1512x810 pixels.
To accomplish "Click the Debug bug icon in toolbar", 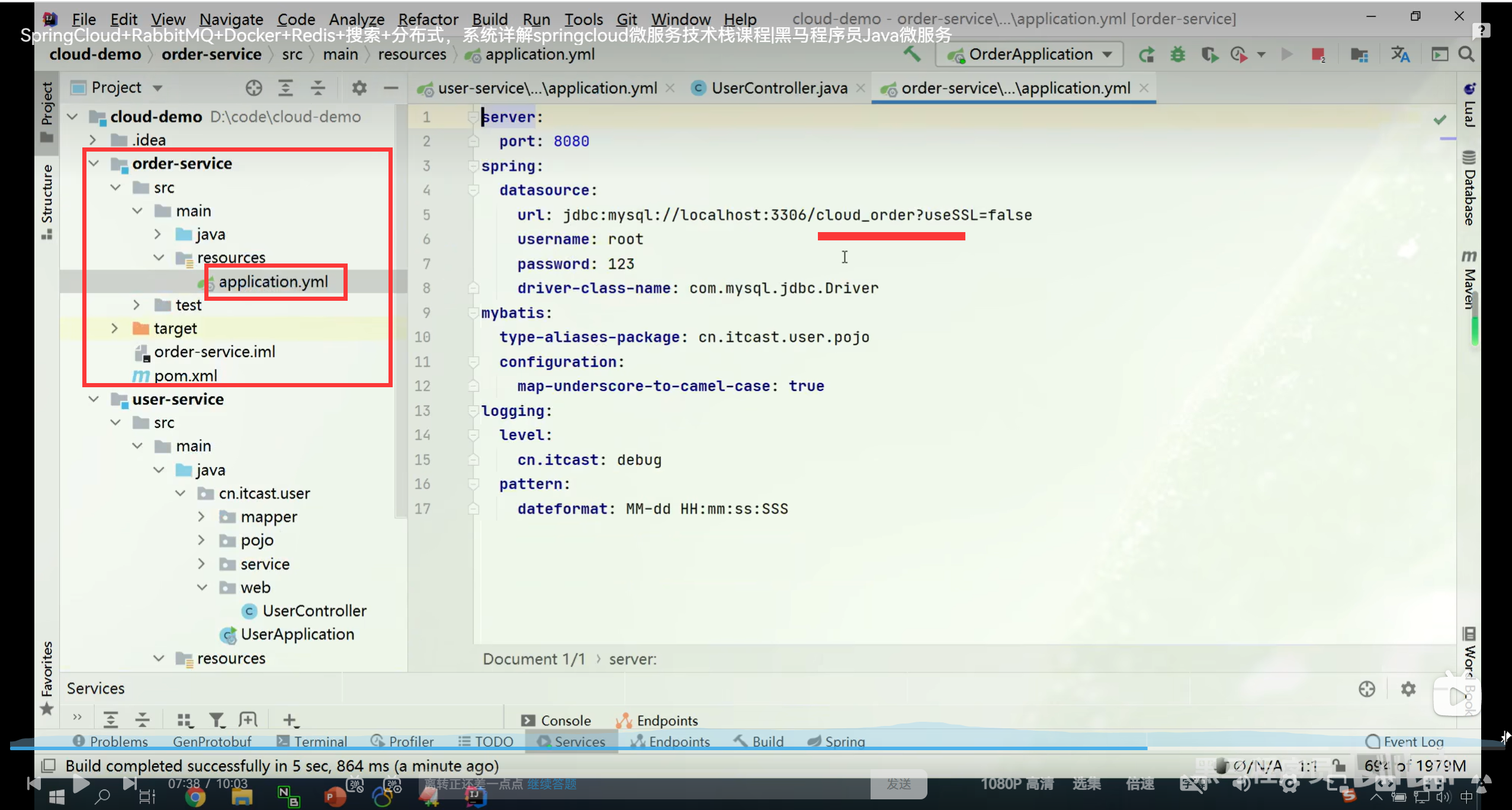I will pyautogui.click(x=1177, y=54).
